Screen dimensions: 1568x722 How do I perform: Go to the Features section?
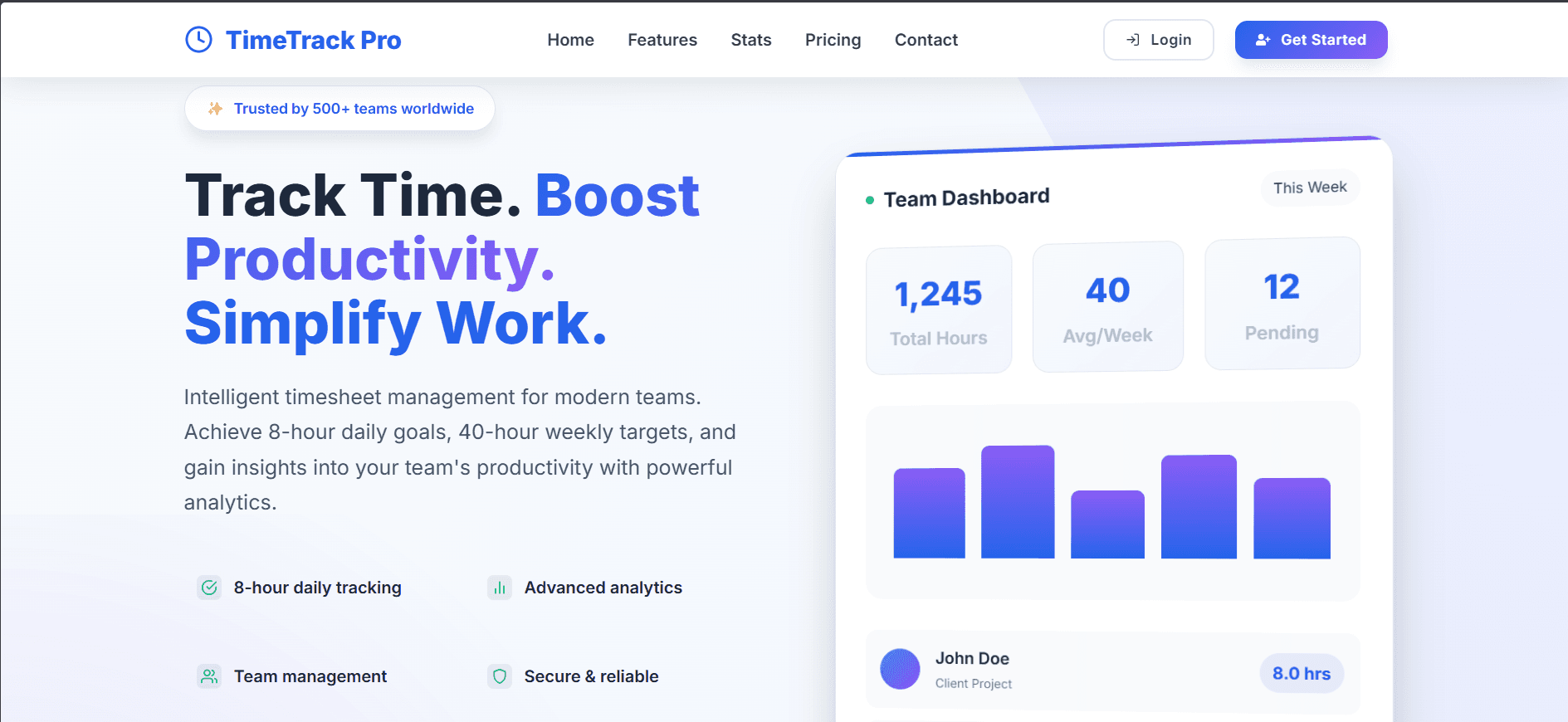click(662, 40)
